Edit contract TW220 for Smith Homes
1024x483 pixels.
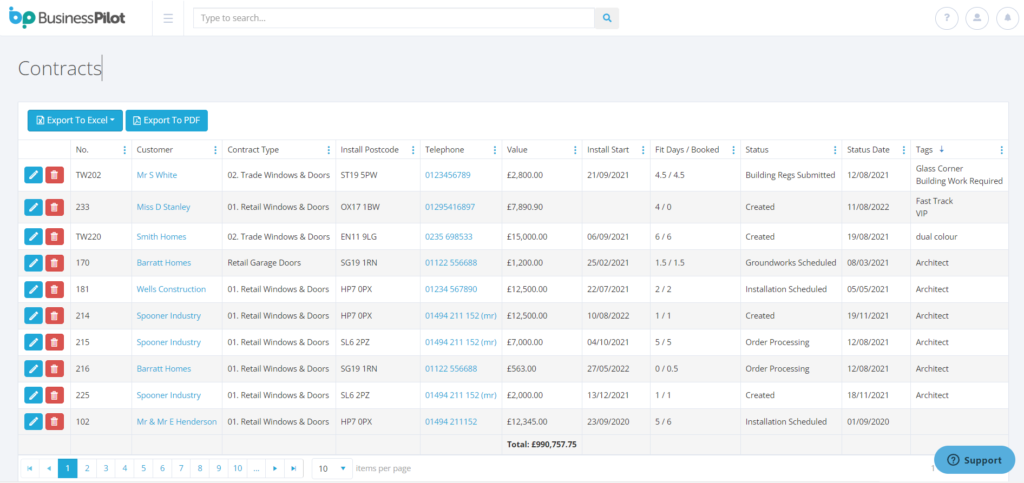click(33, 237)
